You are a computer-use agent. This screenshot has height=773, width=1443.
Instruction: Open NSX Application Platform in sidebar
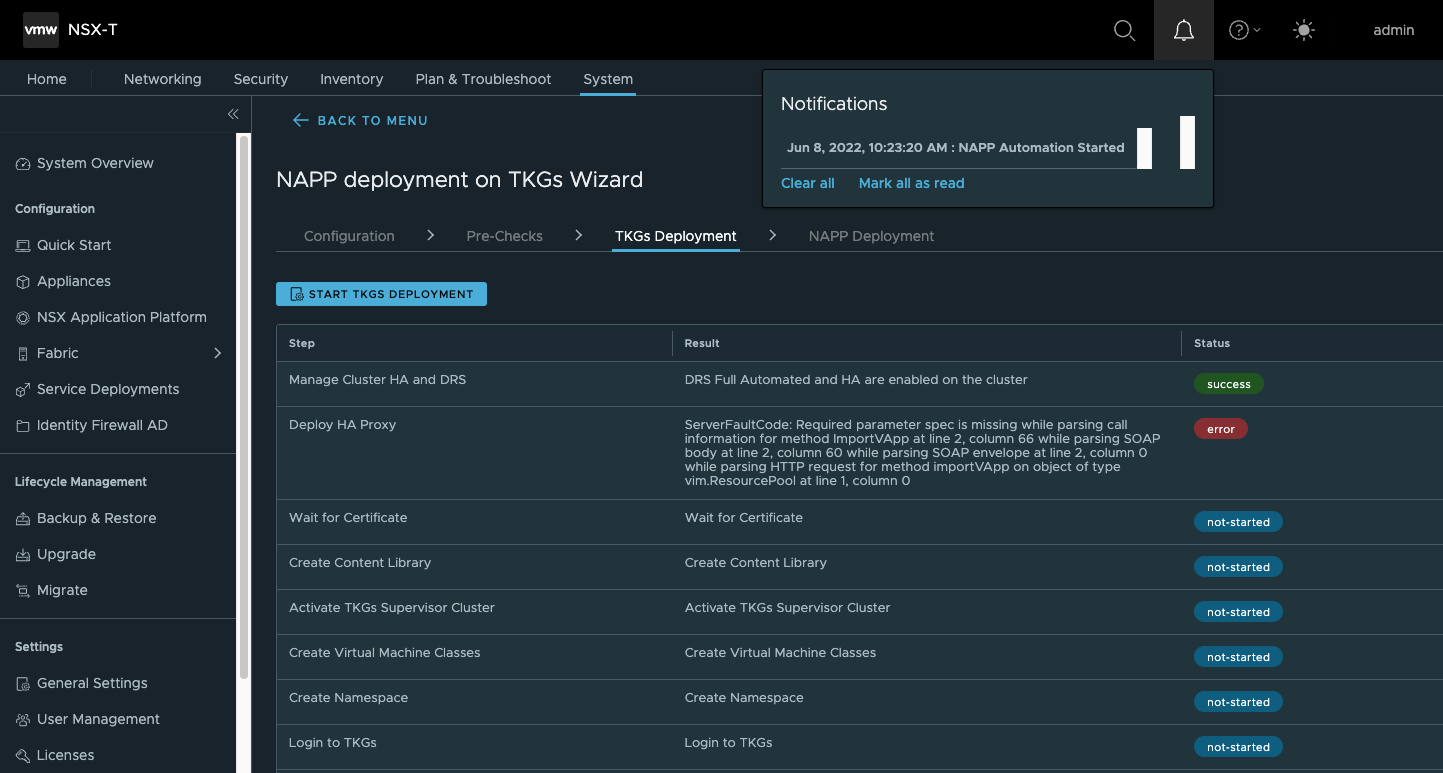tap(122, 317)
